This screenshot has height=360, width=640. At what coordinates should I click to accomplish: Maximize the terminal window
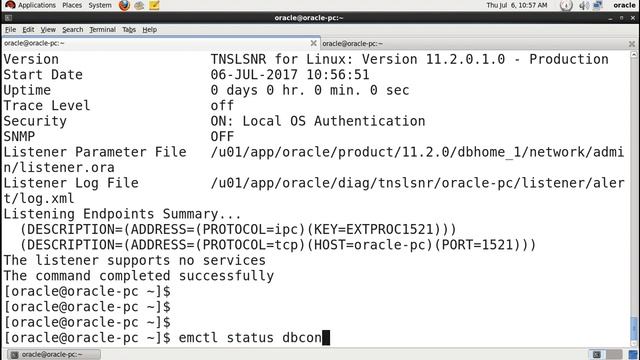[621, 18]
